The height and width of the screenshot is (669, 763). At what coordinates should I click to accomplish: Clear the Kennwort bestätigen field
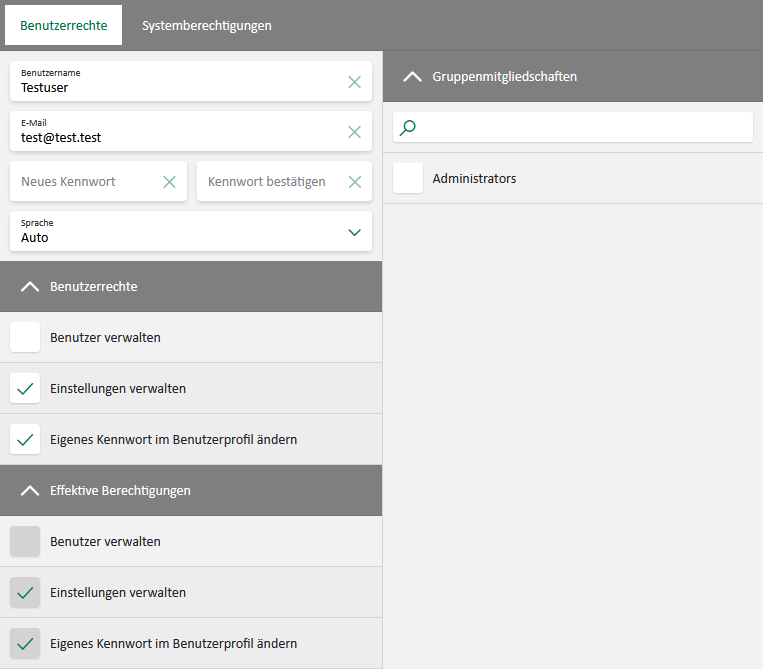(354, 182)
